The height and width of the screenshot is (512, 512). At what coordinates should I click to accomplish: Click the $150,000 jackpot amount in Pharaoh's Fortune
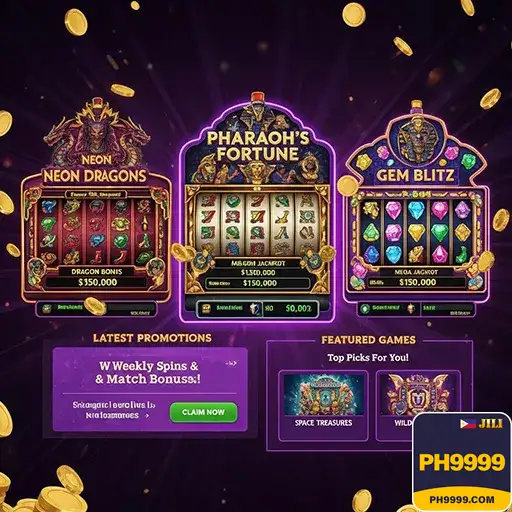(x=257, y=283)
